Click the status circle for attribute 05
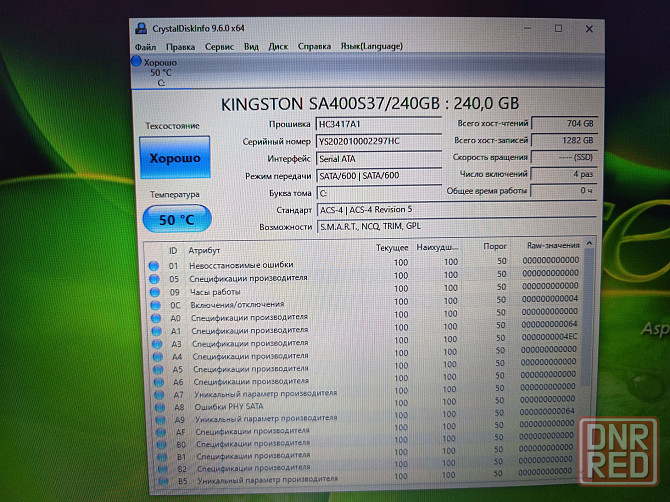670x502 pixels. point(154,279)
